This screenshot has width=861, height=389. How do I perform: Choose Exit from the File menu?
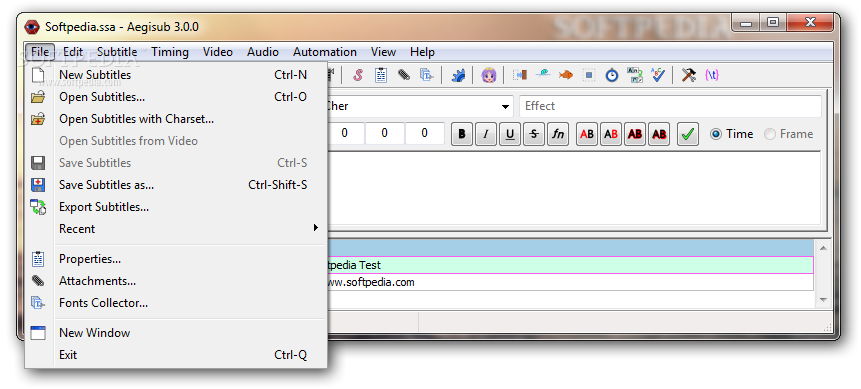[176, 355]
